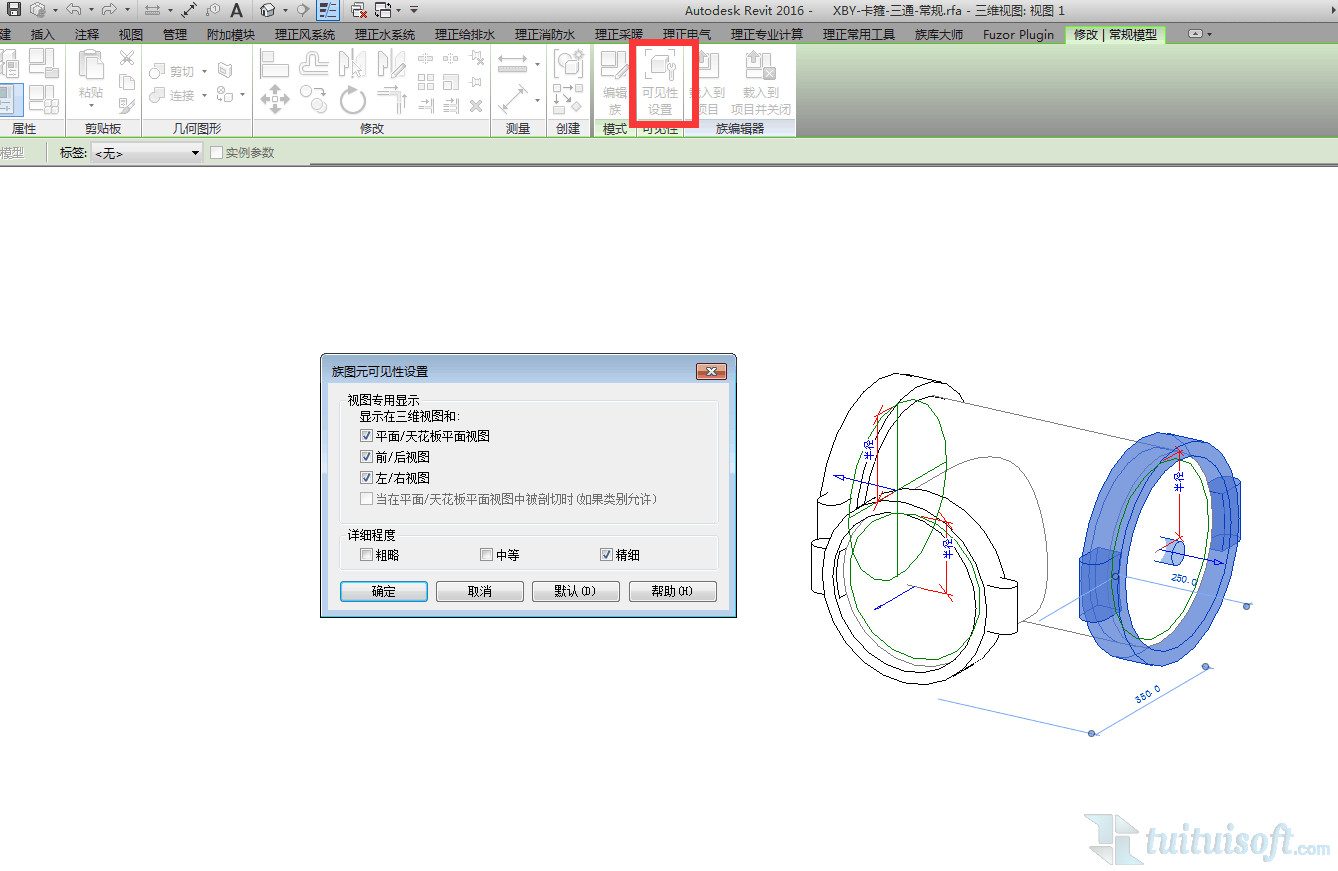This screenshot has width=1338, height=871.
Task: Open the default 3D view house icon
Action: (268, 10)
